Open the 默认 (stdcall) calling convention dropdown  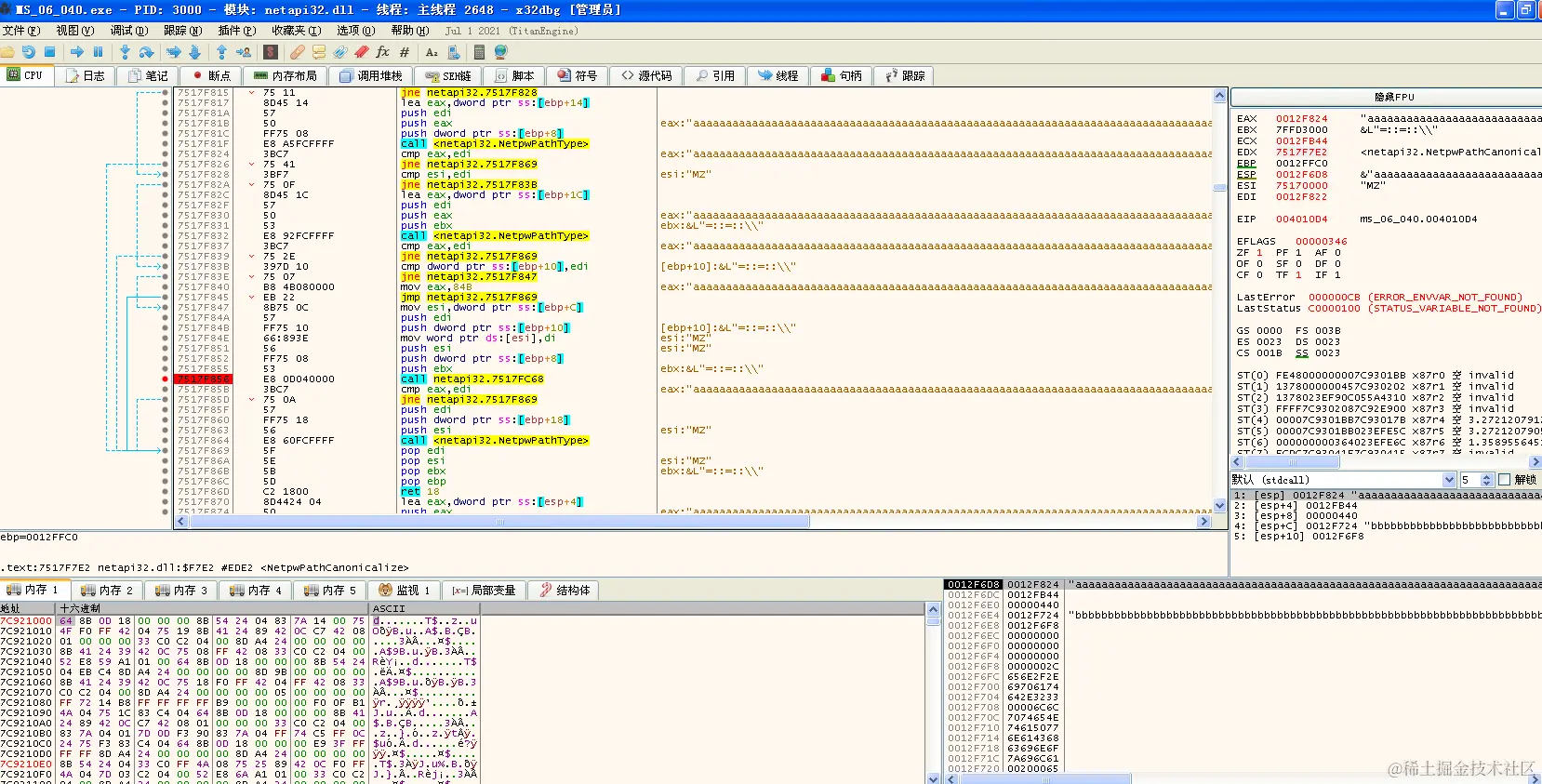pyautogui.click(x=1343, y=480)
